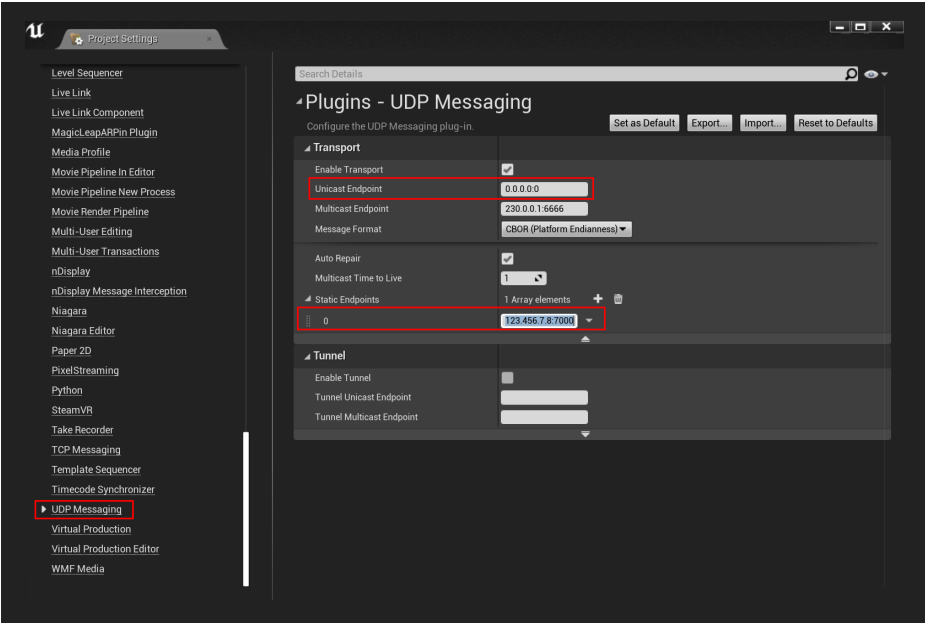Open Live Link settings

coord(71,93)
